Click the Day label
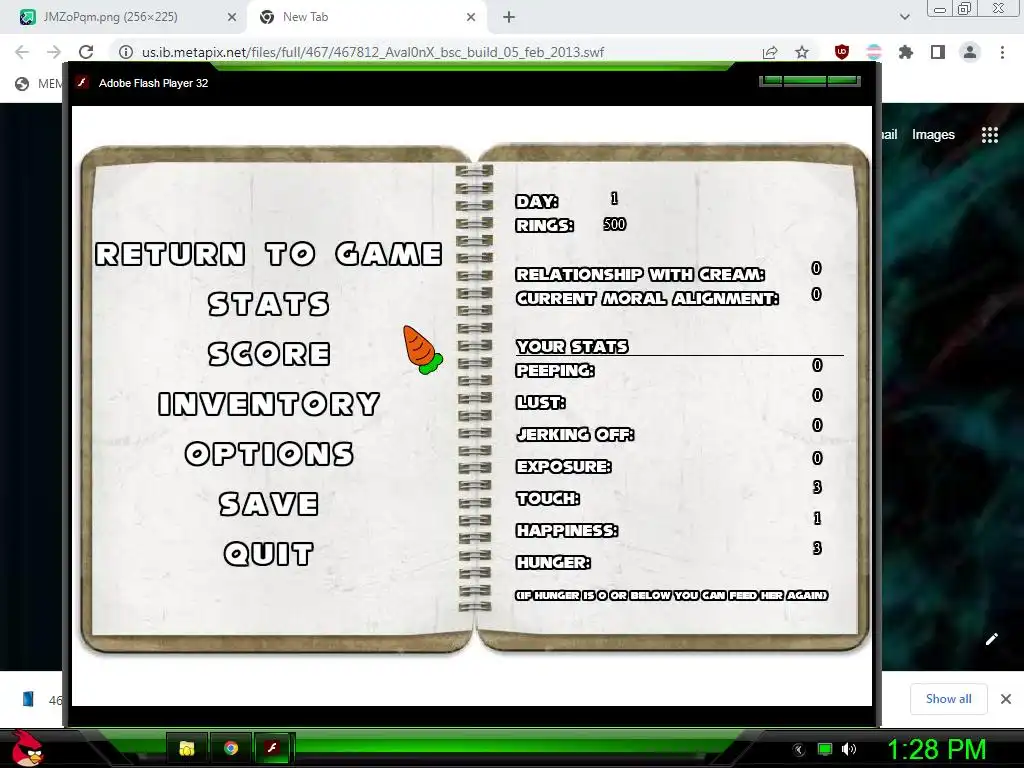The height and width of the screenshot is (768, 1024). [x=537, y=201]
